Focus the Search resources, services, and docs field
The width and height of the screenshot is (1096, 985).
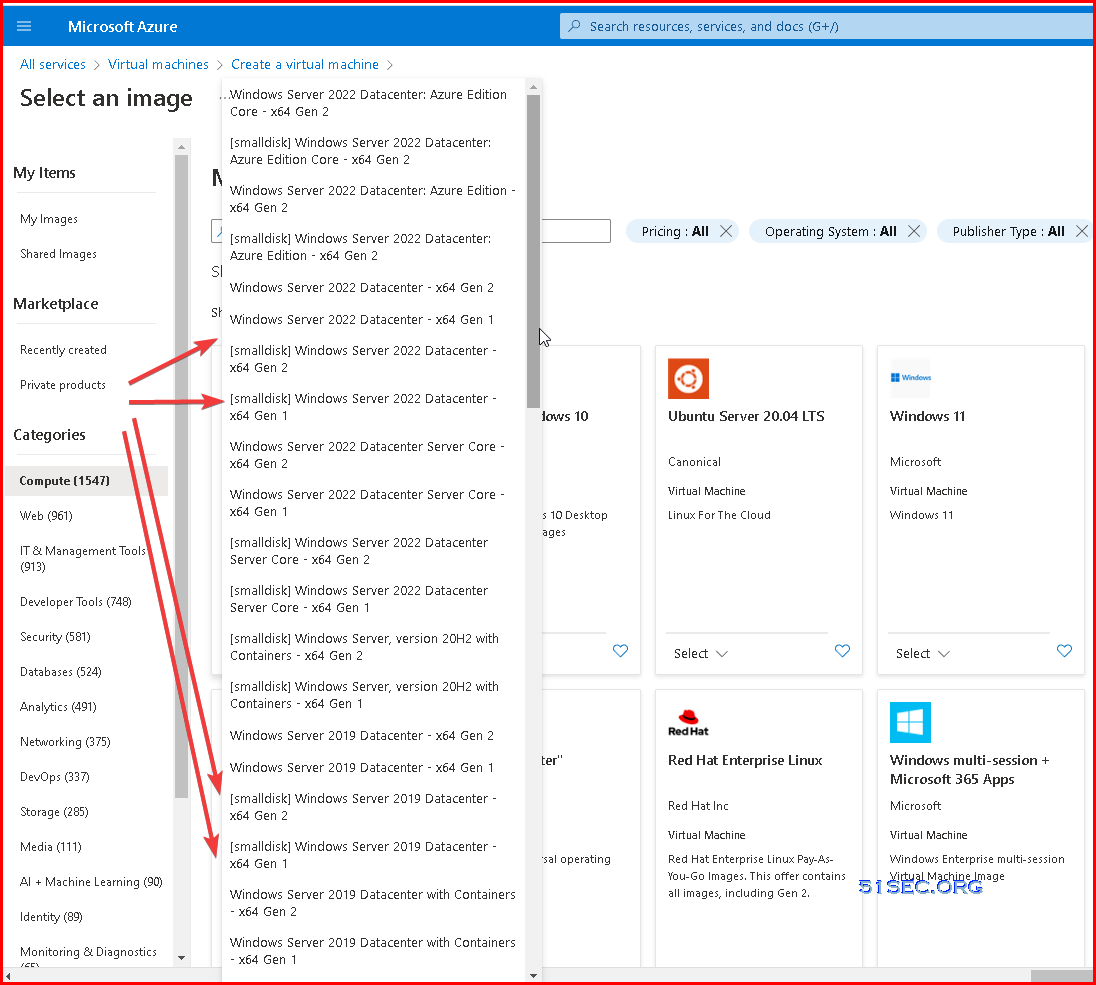(x=826, y=26)
